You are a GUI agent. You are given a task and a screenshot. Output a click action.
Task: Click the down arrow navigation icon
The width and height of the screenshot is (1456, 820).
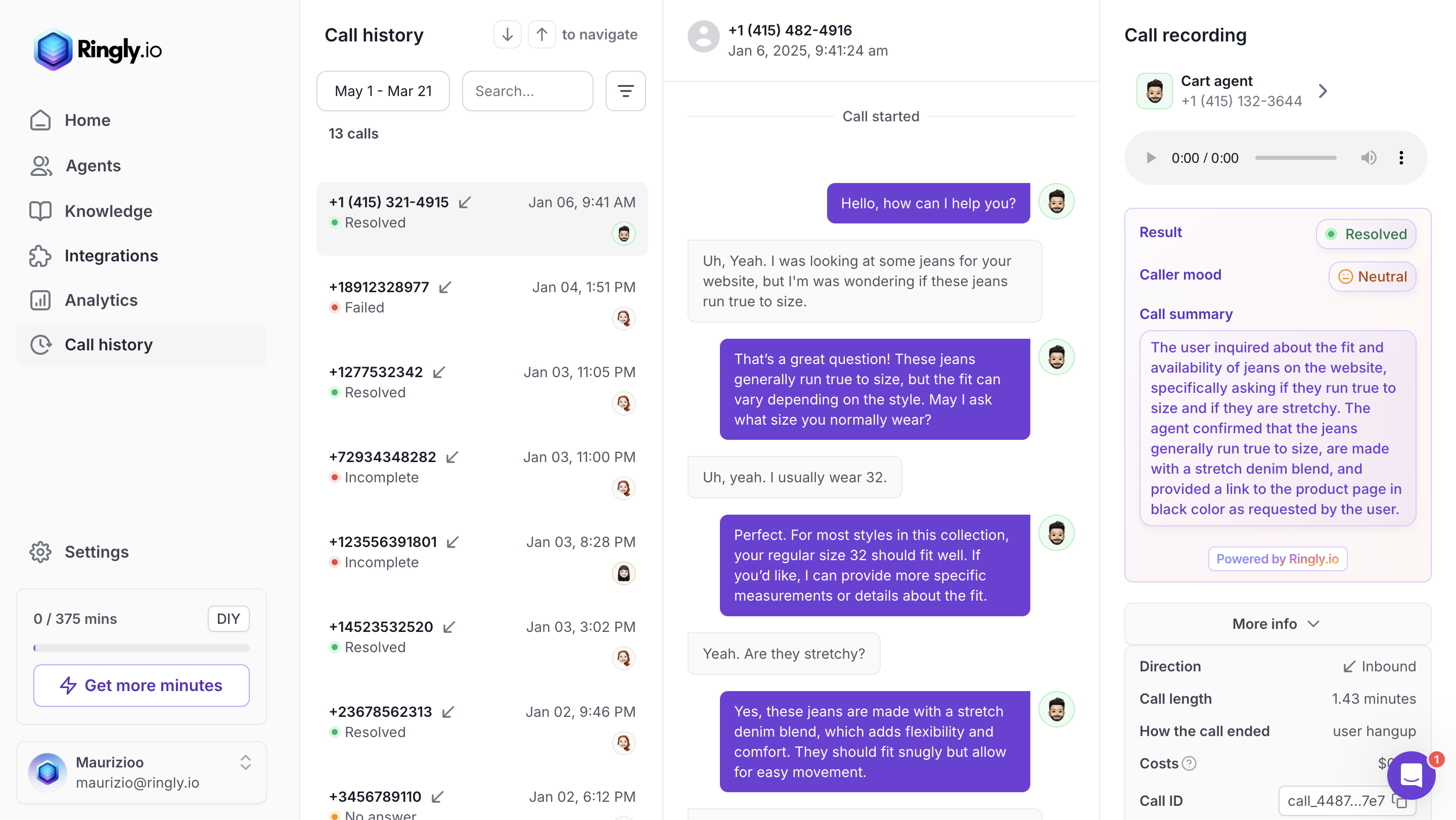[x=507, y=34]
